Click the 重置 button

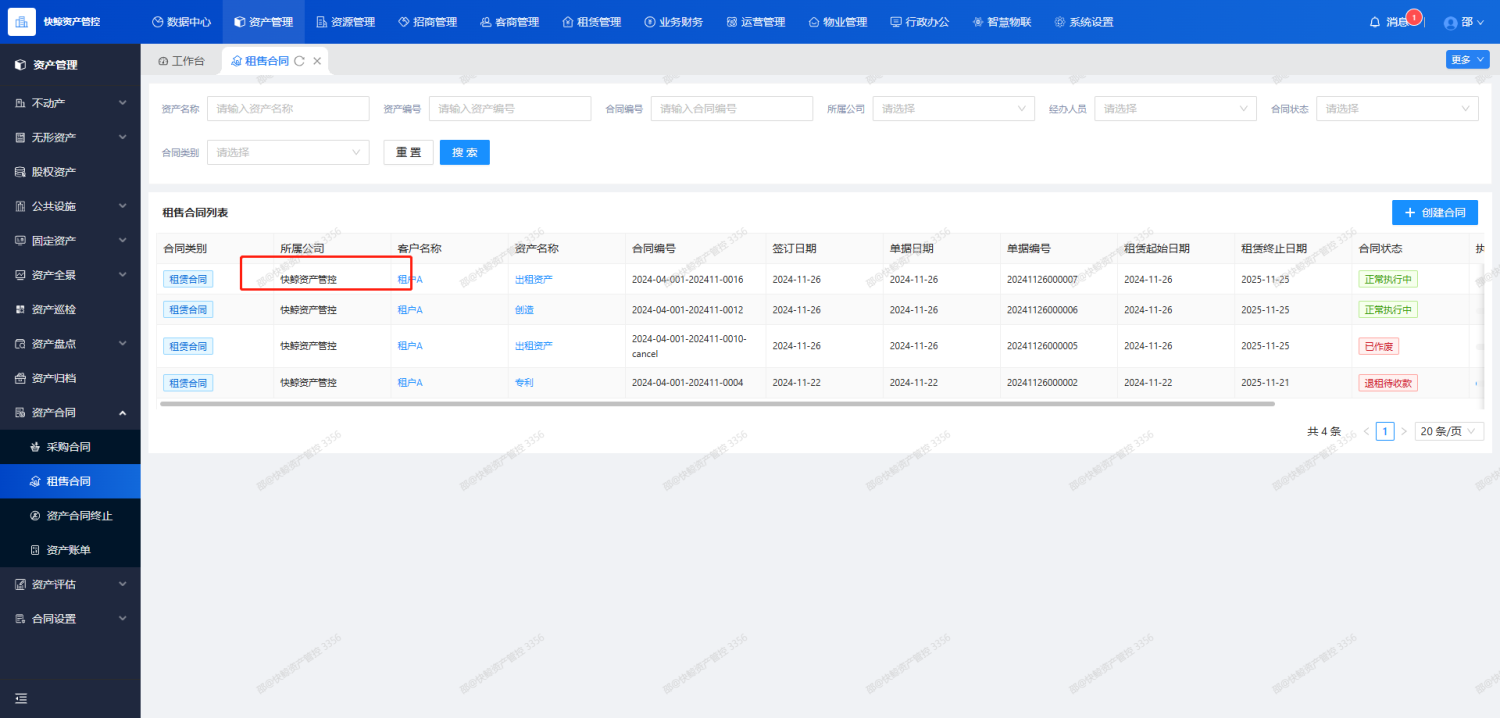(408, 152)
